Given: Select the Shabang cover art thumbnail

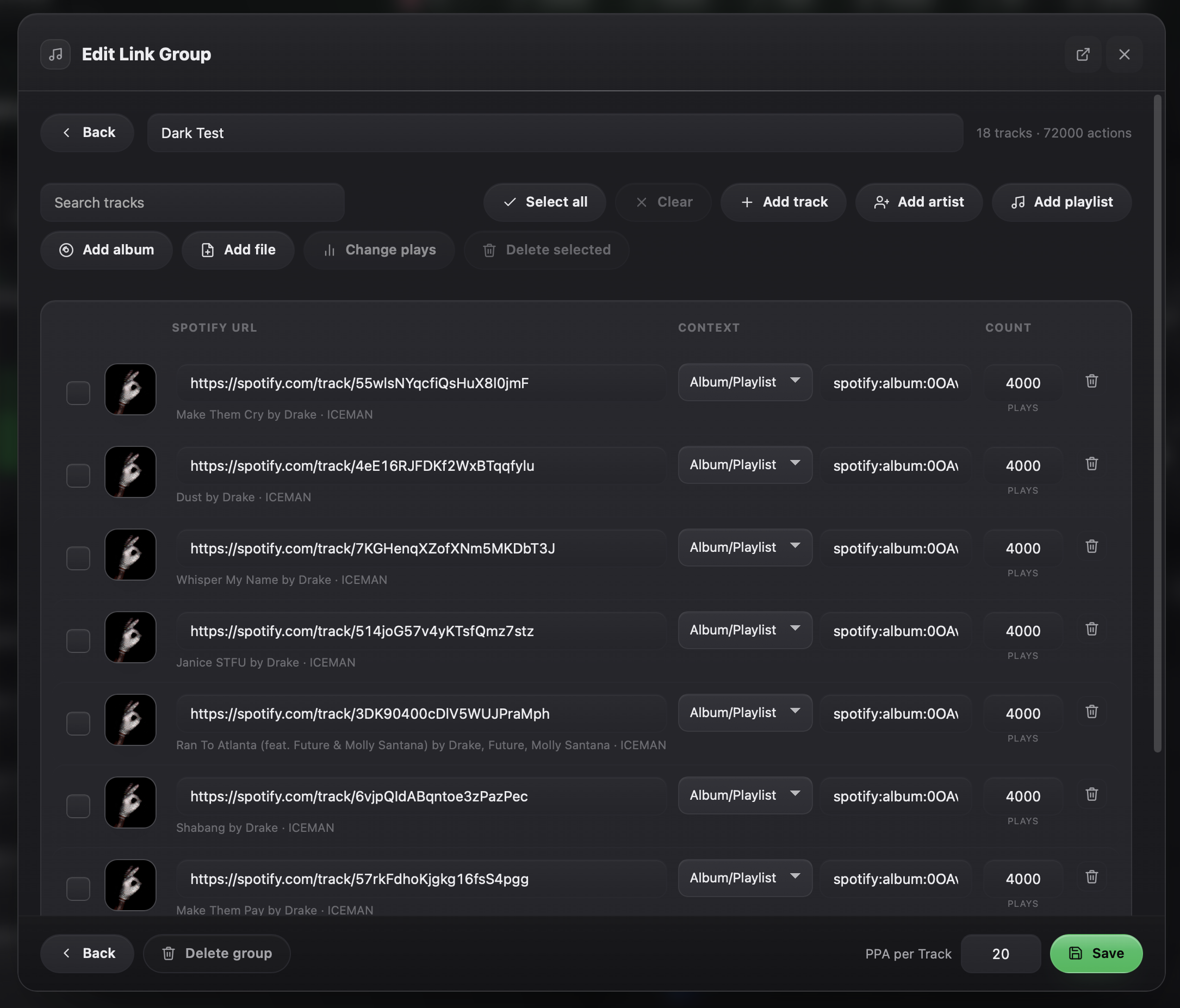Looking at the screenshot, I should [131, 802].
